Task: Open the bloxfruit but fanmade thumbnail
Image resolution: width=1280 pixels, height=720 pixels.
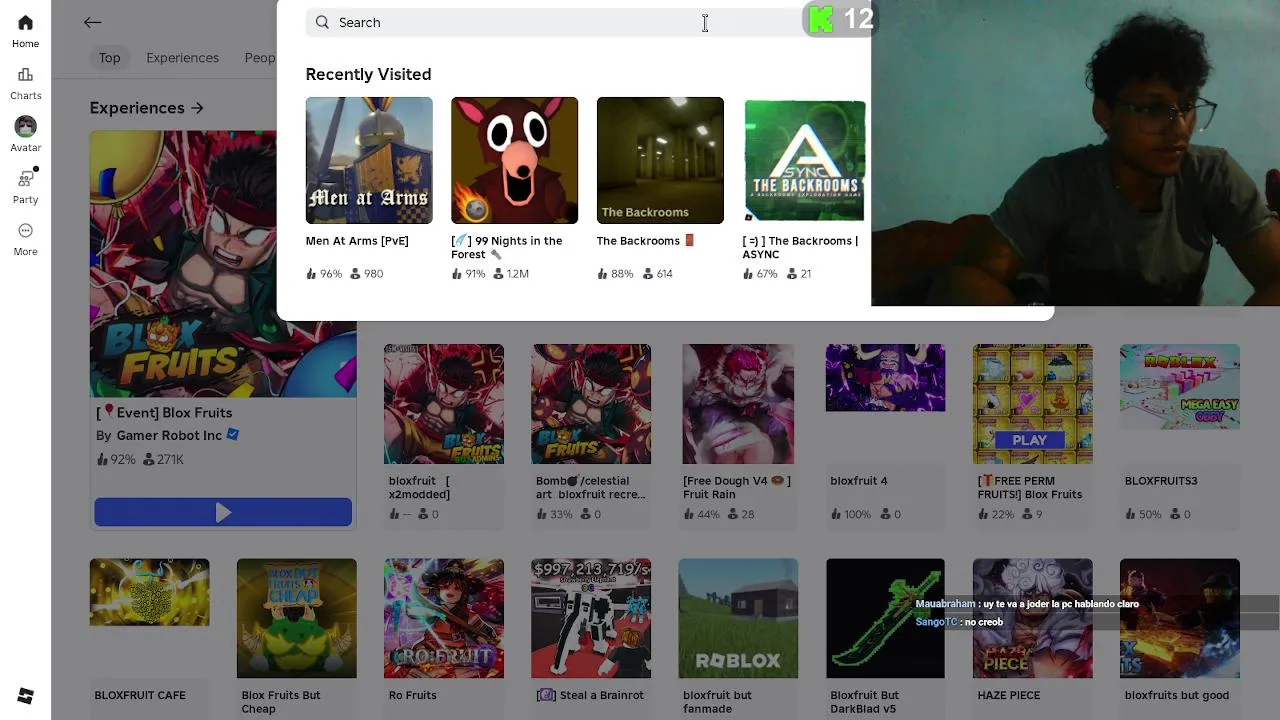Action: click(x=738, y=618)
